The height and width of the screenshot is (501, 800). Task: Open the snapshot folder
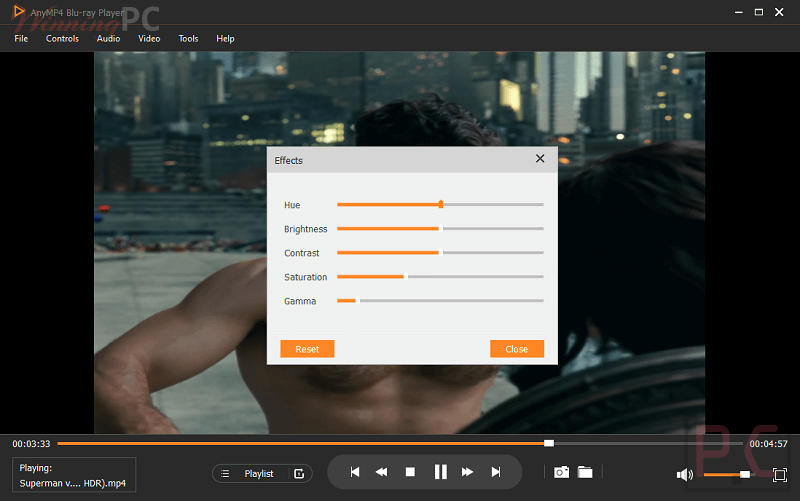click(585, 472)
